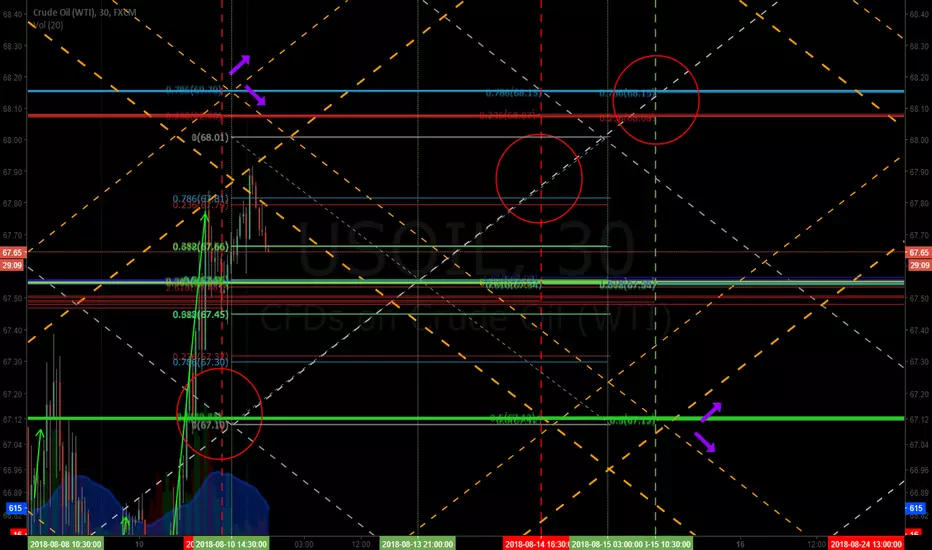Click the 66.96 tick on the right price scale
The width and height of the screenshot is (932, 550).
tap(918, 470)
